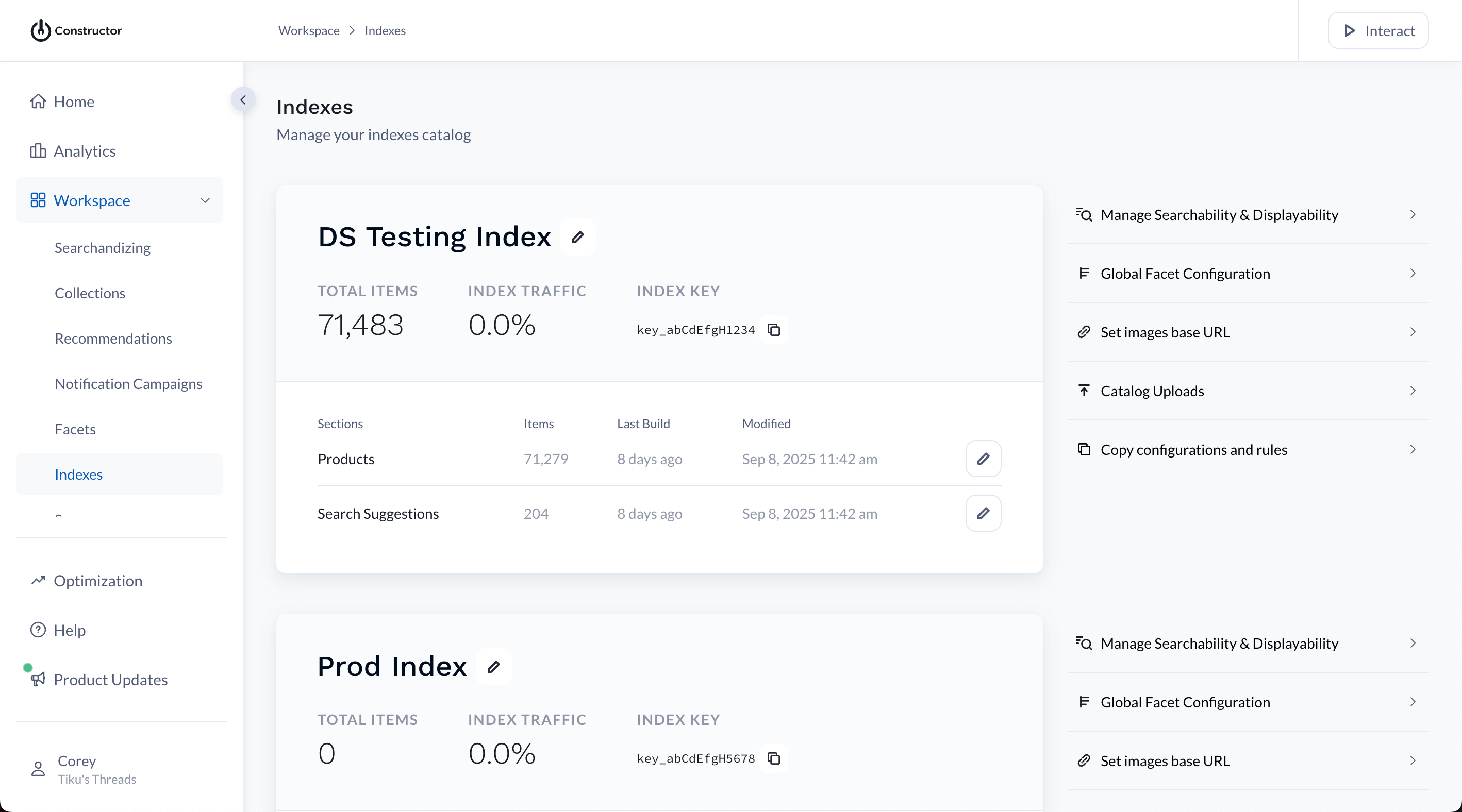Screen dimensions: 1462x812
Task: Click the Help question mark icon
Action: tap(38, 630)
